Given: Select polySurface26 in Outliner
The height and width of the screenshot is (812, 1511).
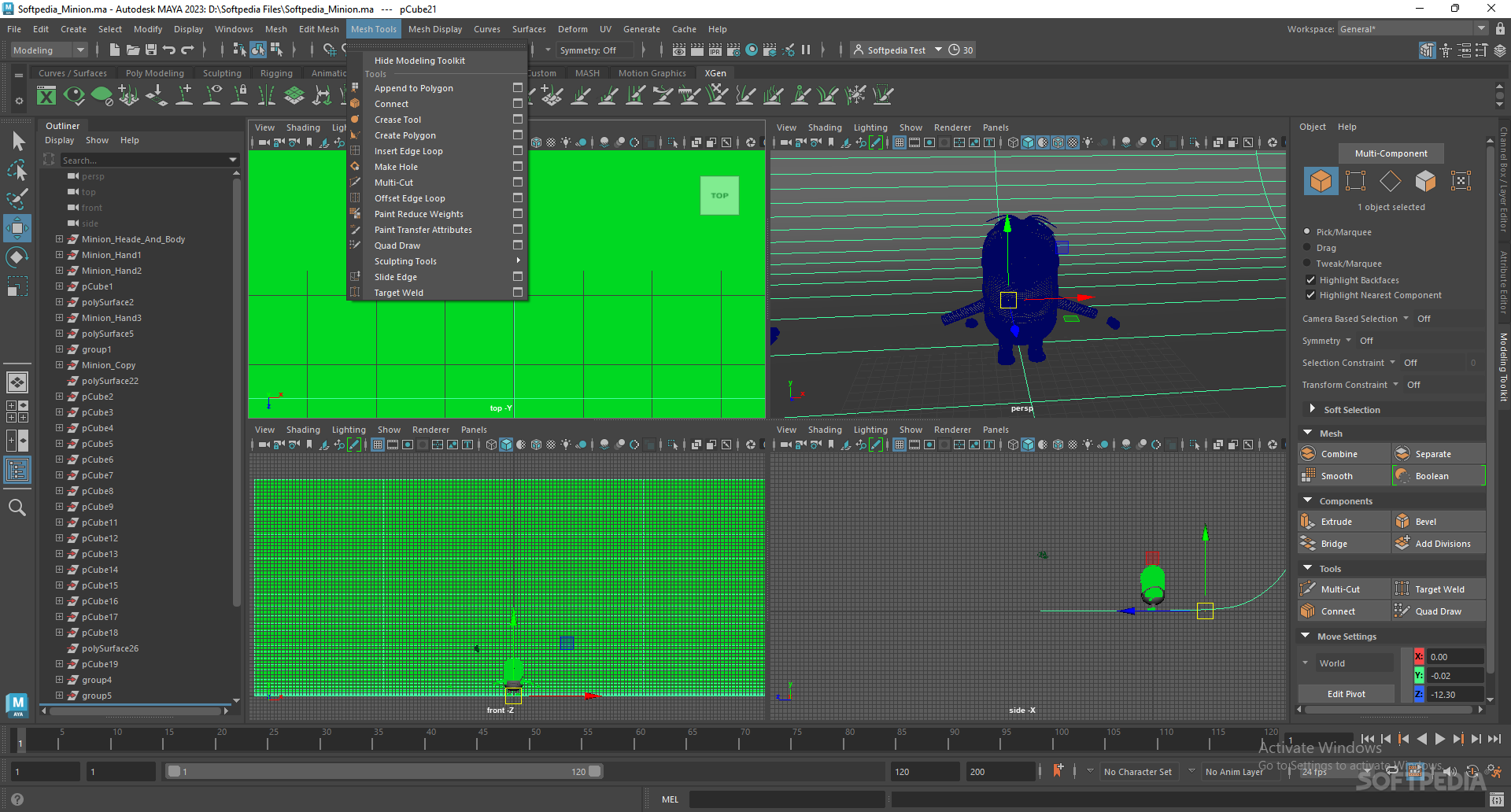Looking at the screenshot, I should coord(109,648).
